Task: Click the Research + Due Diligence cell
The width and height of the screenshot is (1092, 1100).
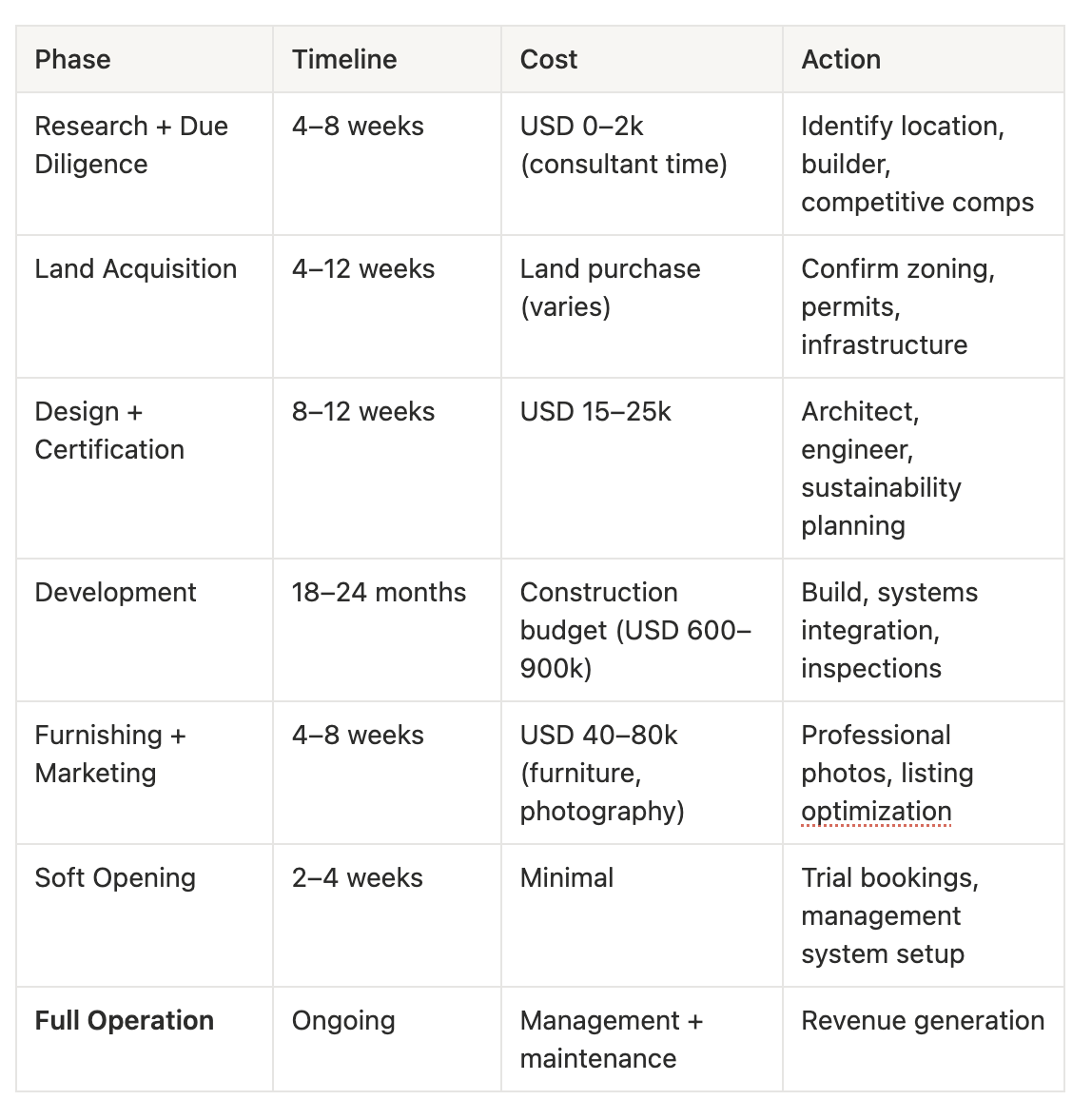Action: pos(145,165)
